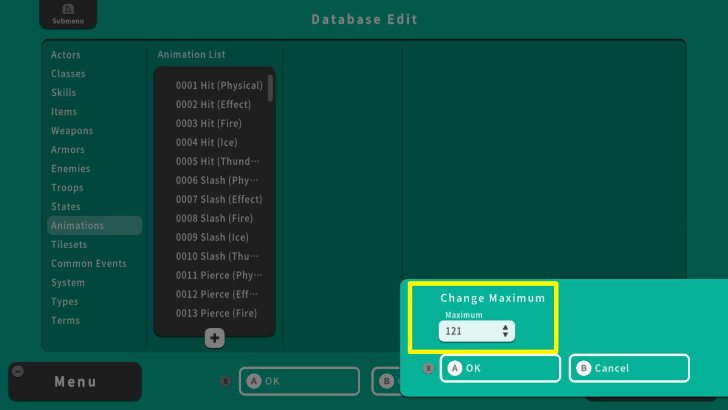The image size is (728, 410).
Task: Click the Animation List scrollbar
Action: tap(270, 88)
